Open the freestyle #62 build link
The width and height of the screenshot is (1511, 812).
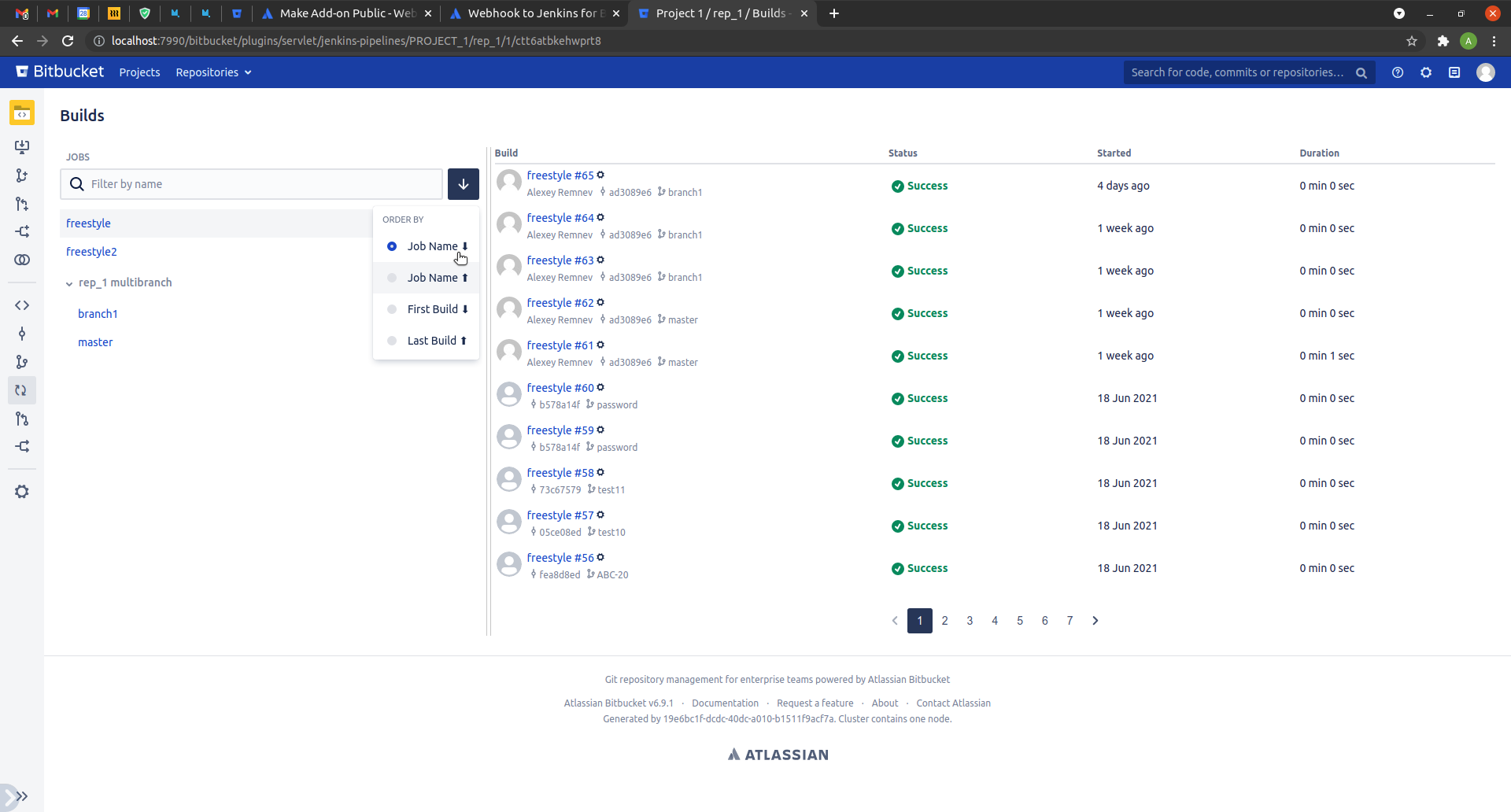(x=560, y=302)
